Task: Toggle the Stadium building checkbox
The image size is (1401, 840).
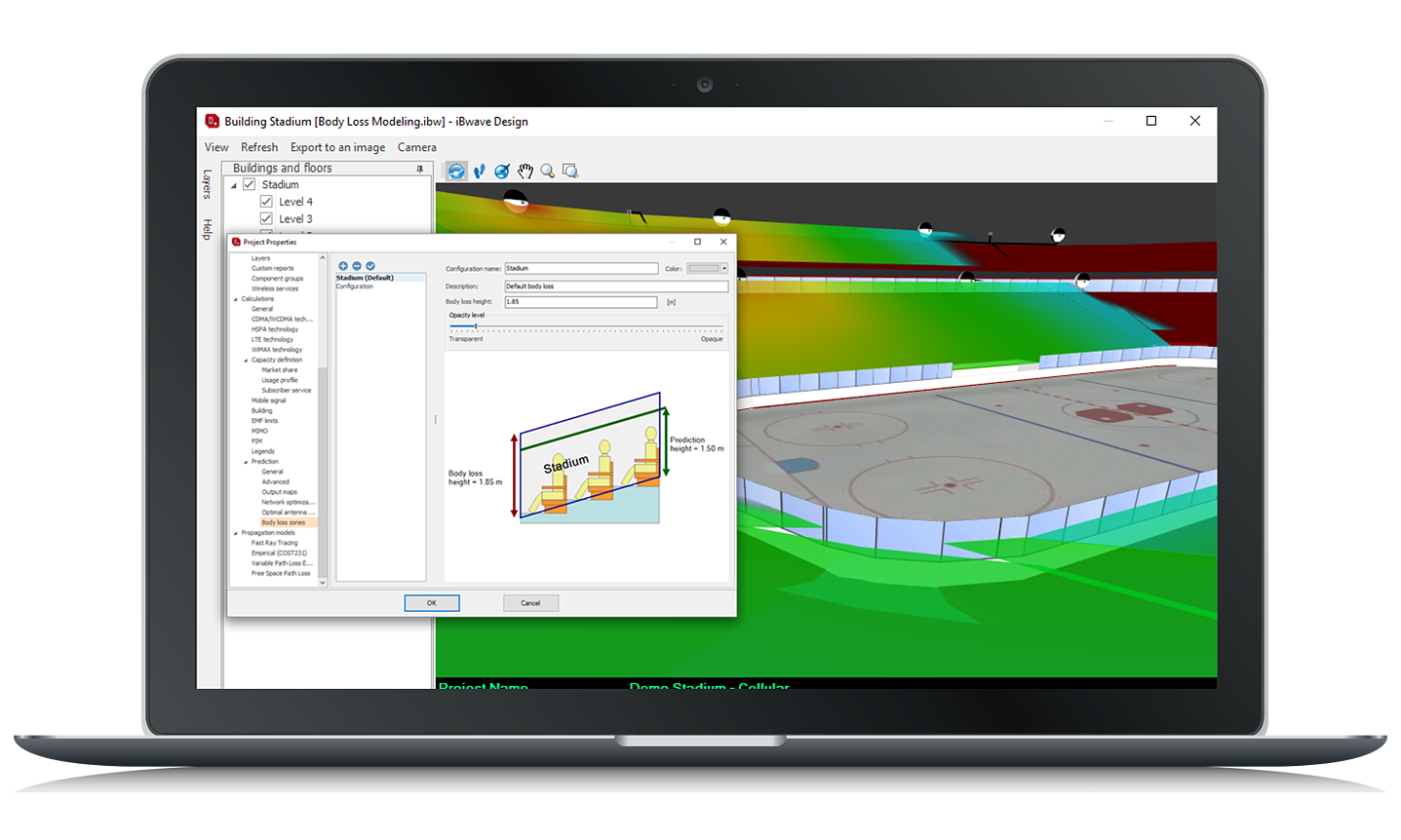Action: [250, 184]
